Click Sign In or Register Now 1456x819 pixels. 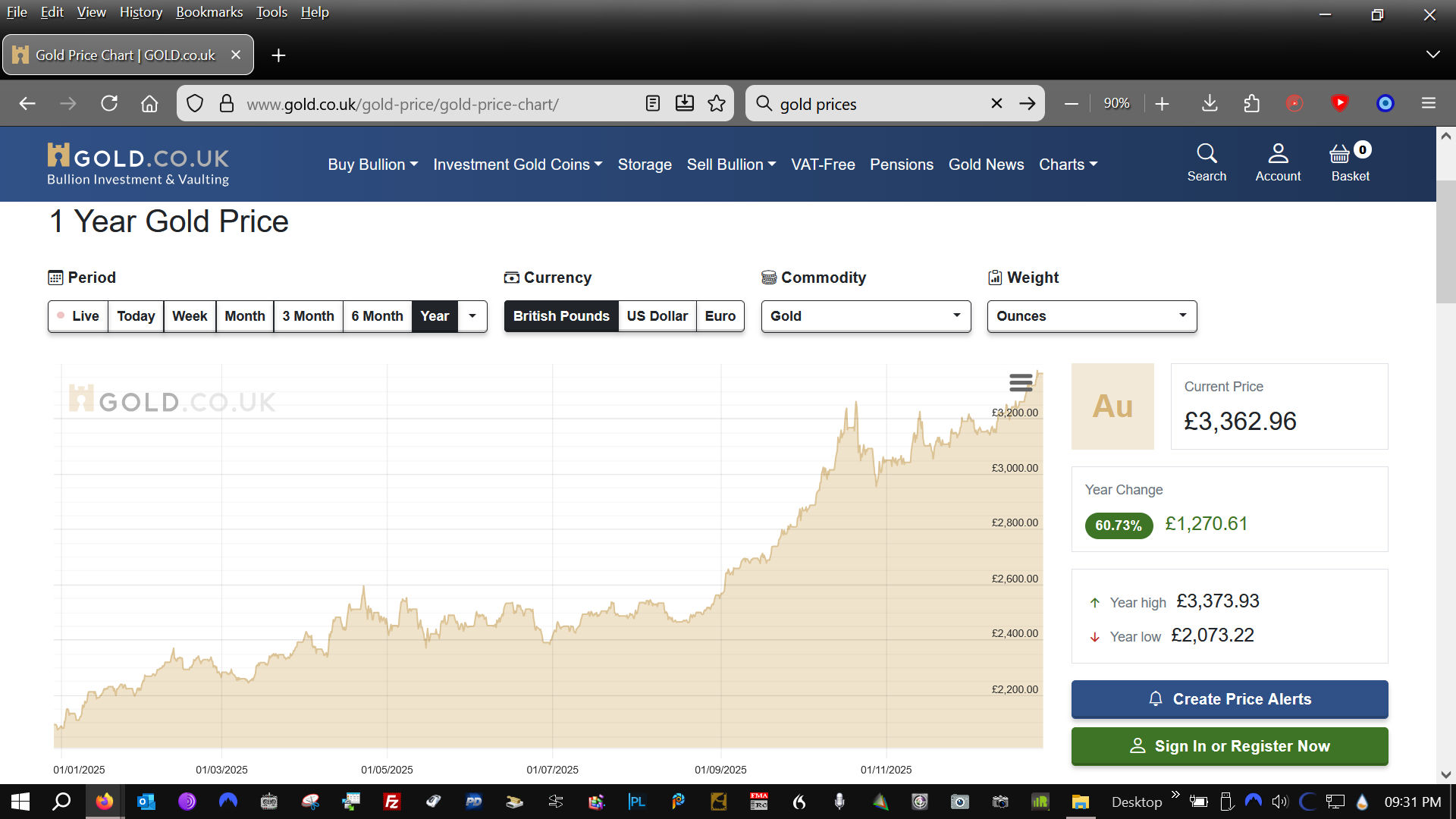point(1229,746)
